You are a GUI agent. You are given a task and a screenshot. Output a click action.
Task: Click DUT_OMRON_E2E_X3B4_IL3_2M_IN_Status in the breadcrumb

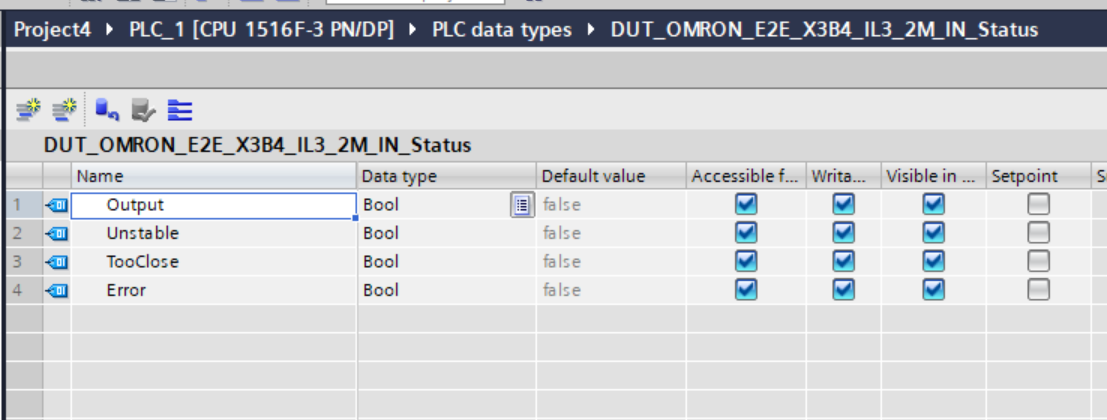coord(825,30)
